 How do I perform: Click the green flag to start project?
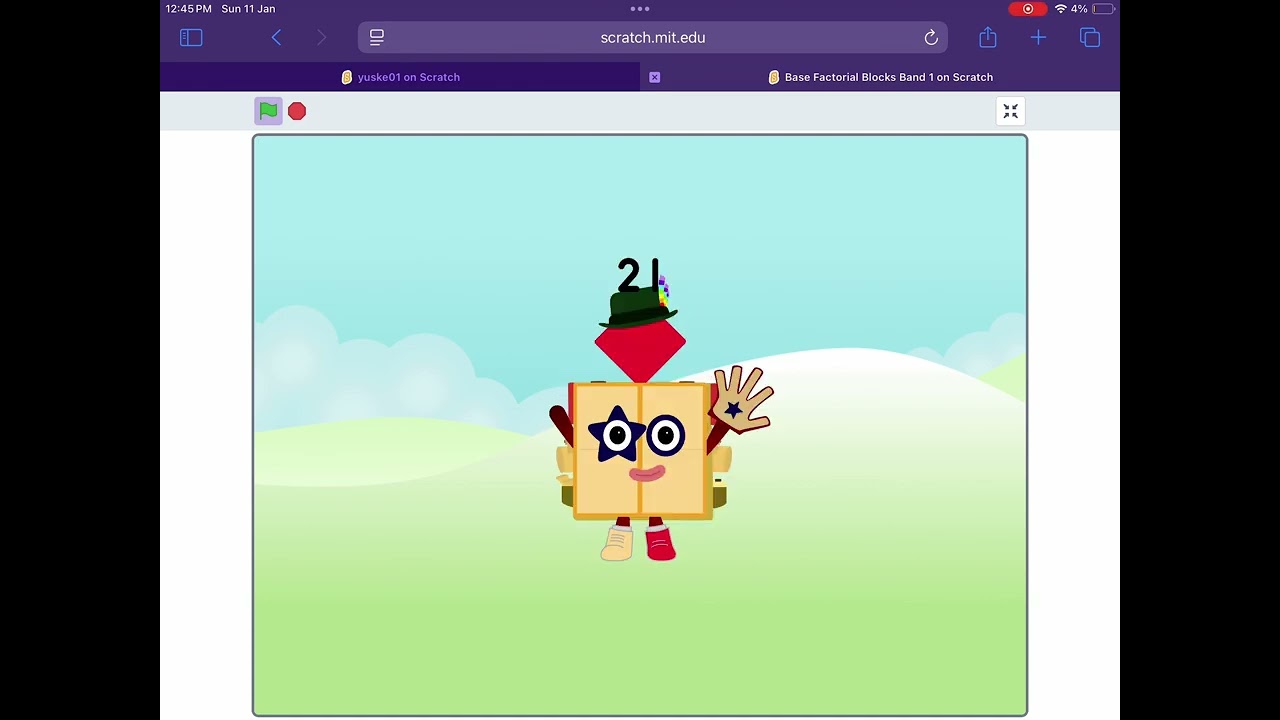(x=268, y=111)
